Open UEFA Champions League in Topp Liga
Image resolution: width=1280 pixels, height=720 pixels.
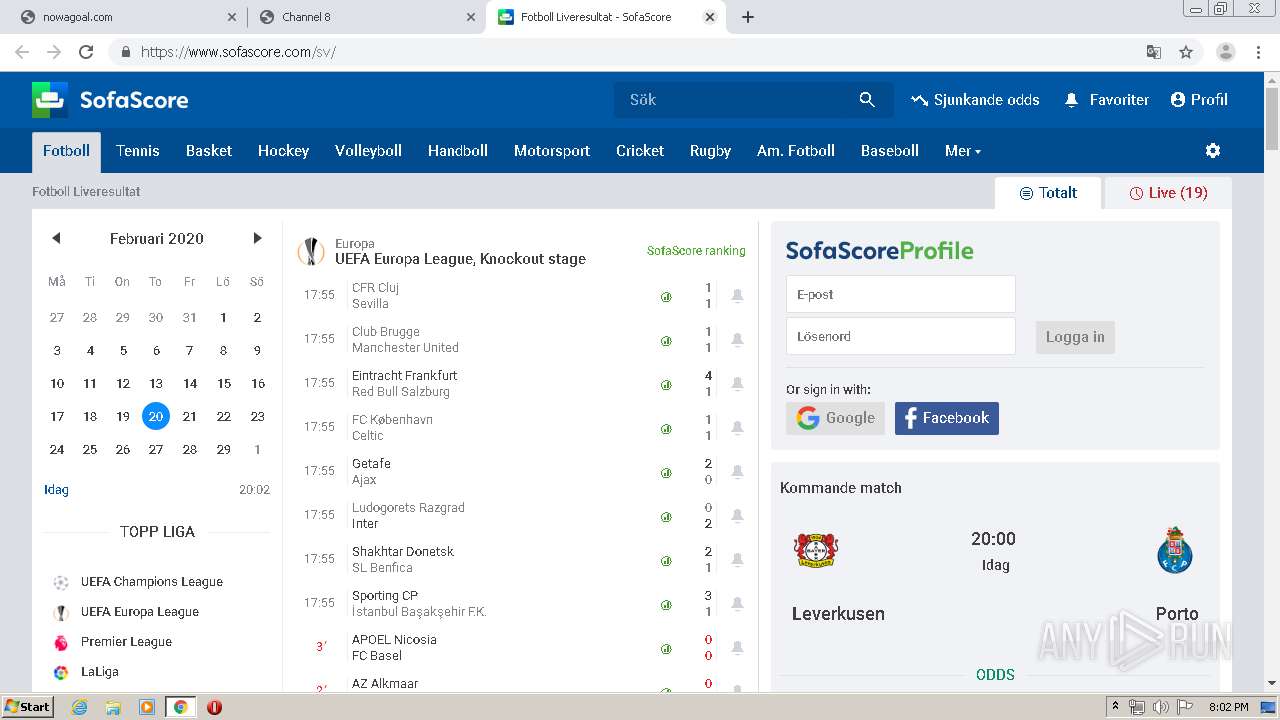(x=152, y=582)
